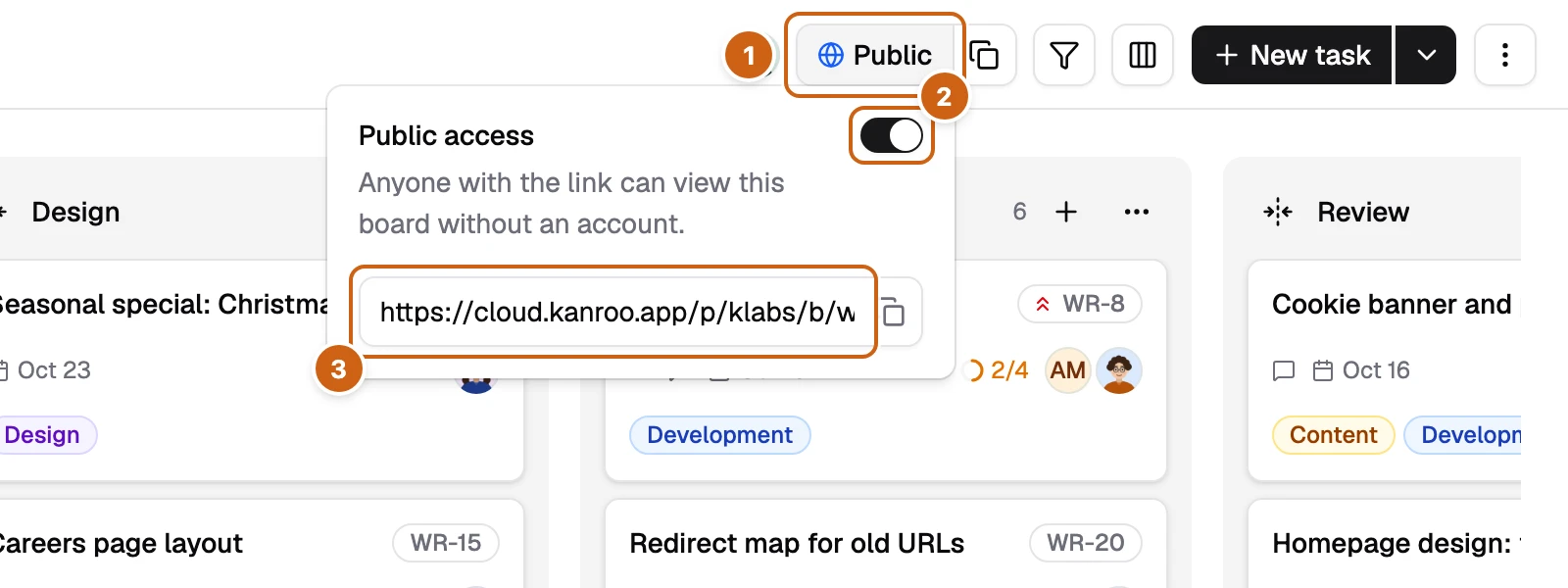Click the WR-15 task badge
This screenshot has height=588, width=1568.
coord(446,543)
